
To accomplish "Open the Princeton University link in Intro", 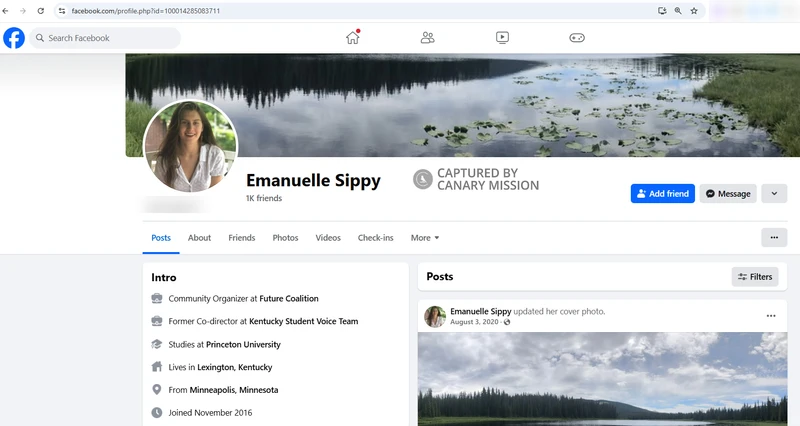I will coord(243,344).
